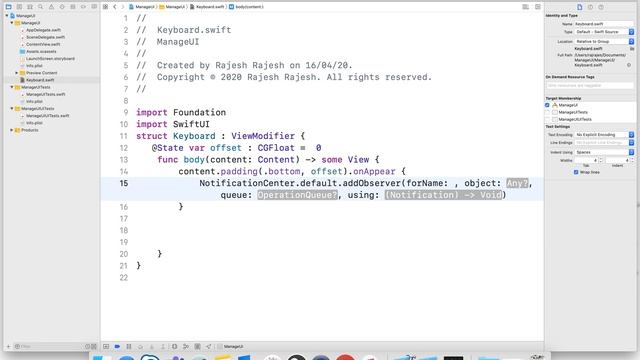Open the Type dropdown (Default - Swift Source)

point(604,32)
